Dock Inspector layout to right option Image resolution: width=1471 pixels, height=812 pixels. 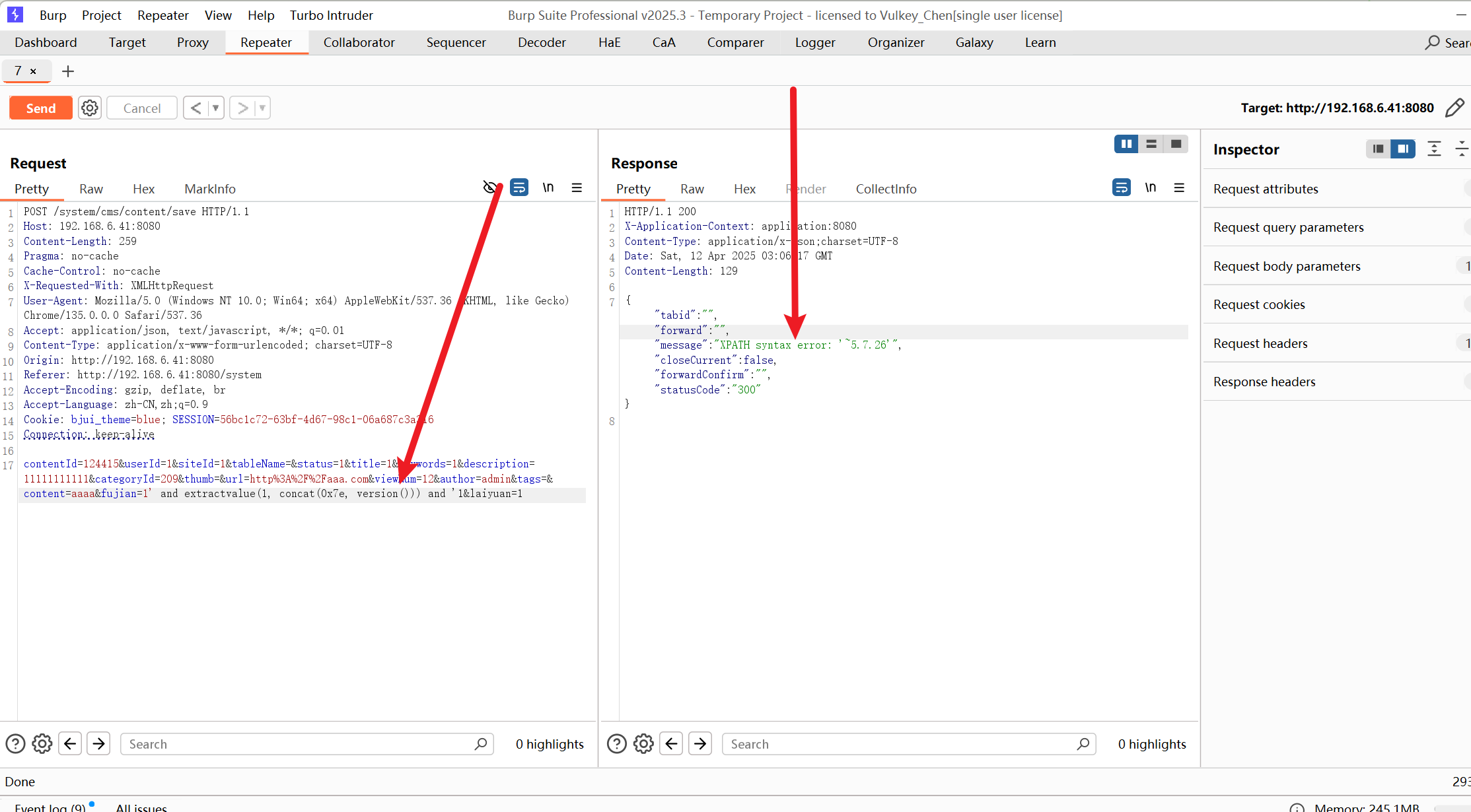pyautogui.click(x=1402, y=149)
